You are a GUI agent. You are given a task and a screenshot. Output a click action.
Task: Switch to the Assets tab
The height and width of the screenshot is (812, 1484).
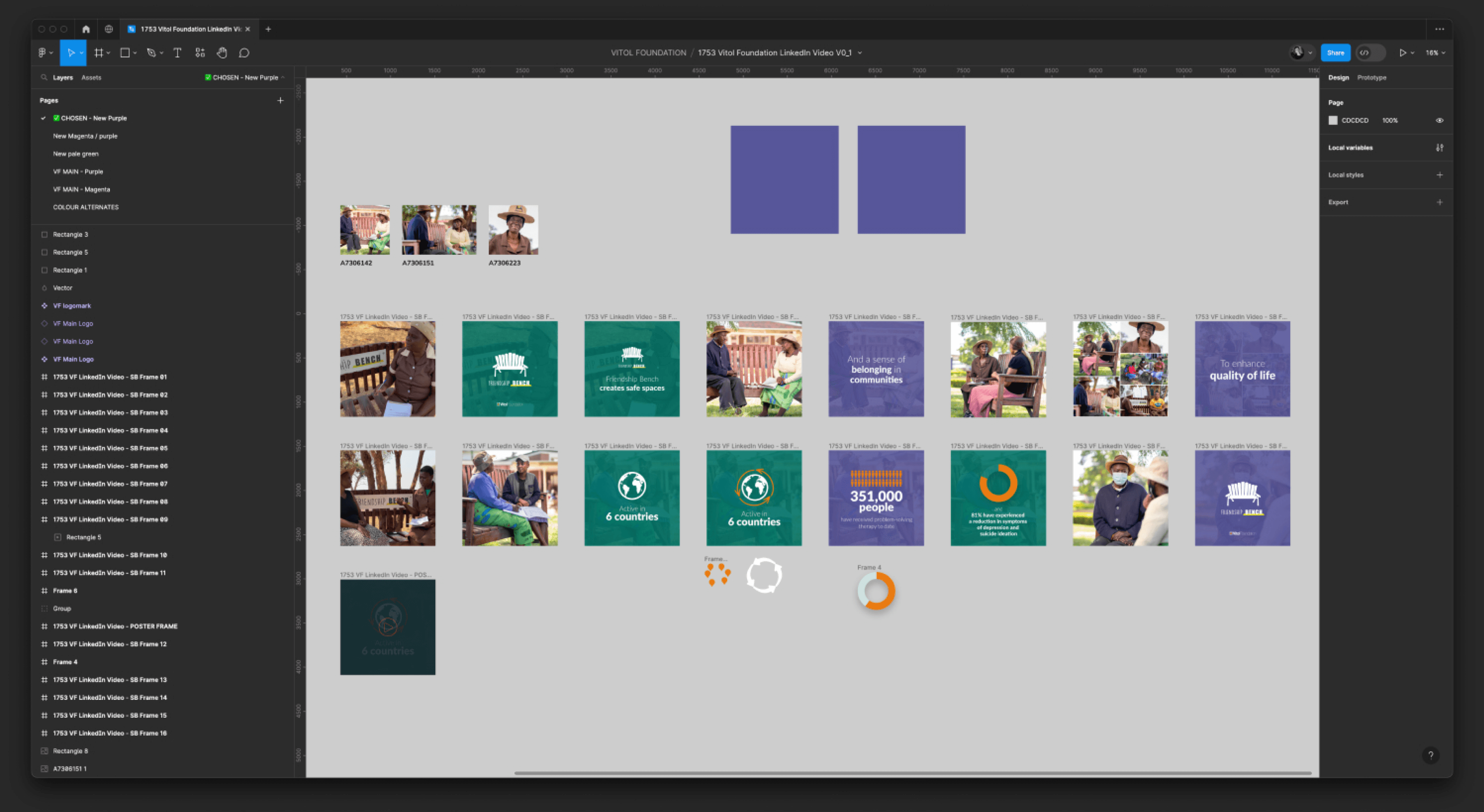coord(92,77)
